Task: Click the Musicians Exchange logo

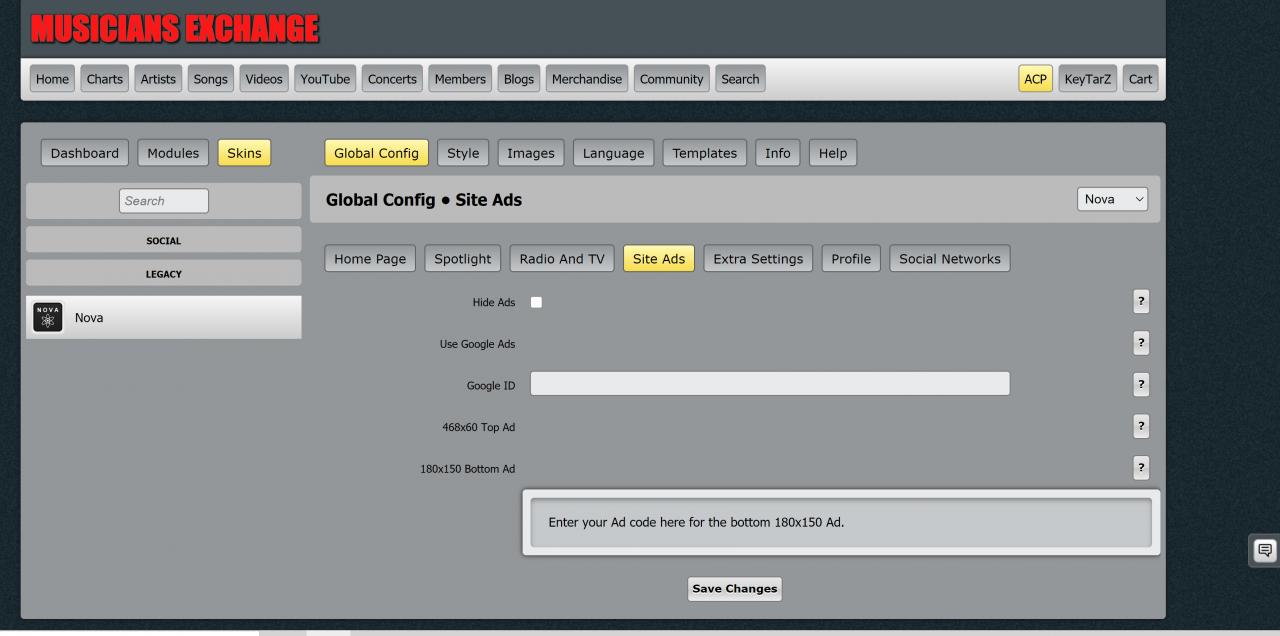Action: [x=175, y=29]
